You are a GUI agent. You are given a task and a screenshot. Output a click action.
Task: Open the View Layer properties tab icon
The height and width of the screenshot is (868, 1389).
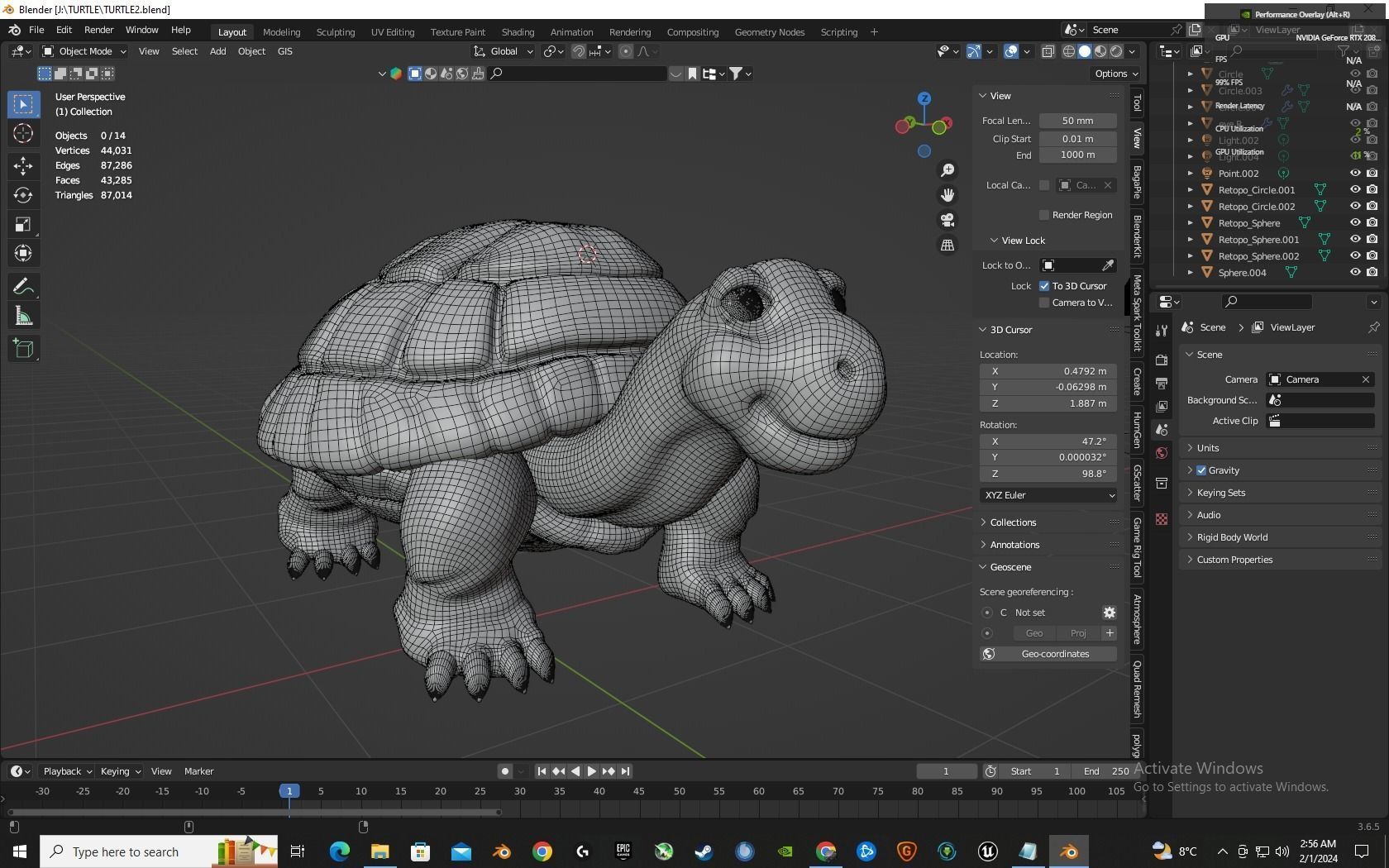click(1162, 407)
